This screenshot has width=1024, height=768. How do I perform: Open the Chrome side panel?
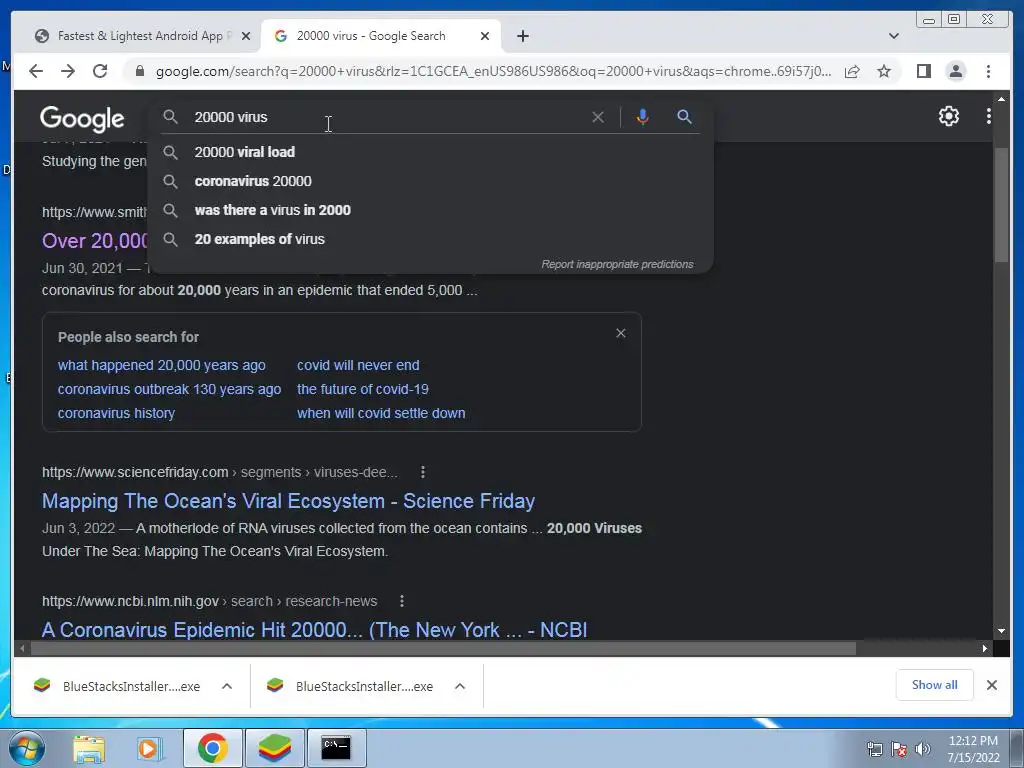point(923,71)
